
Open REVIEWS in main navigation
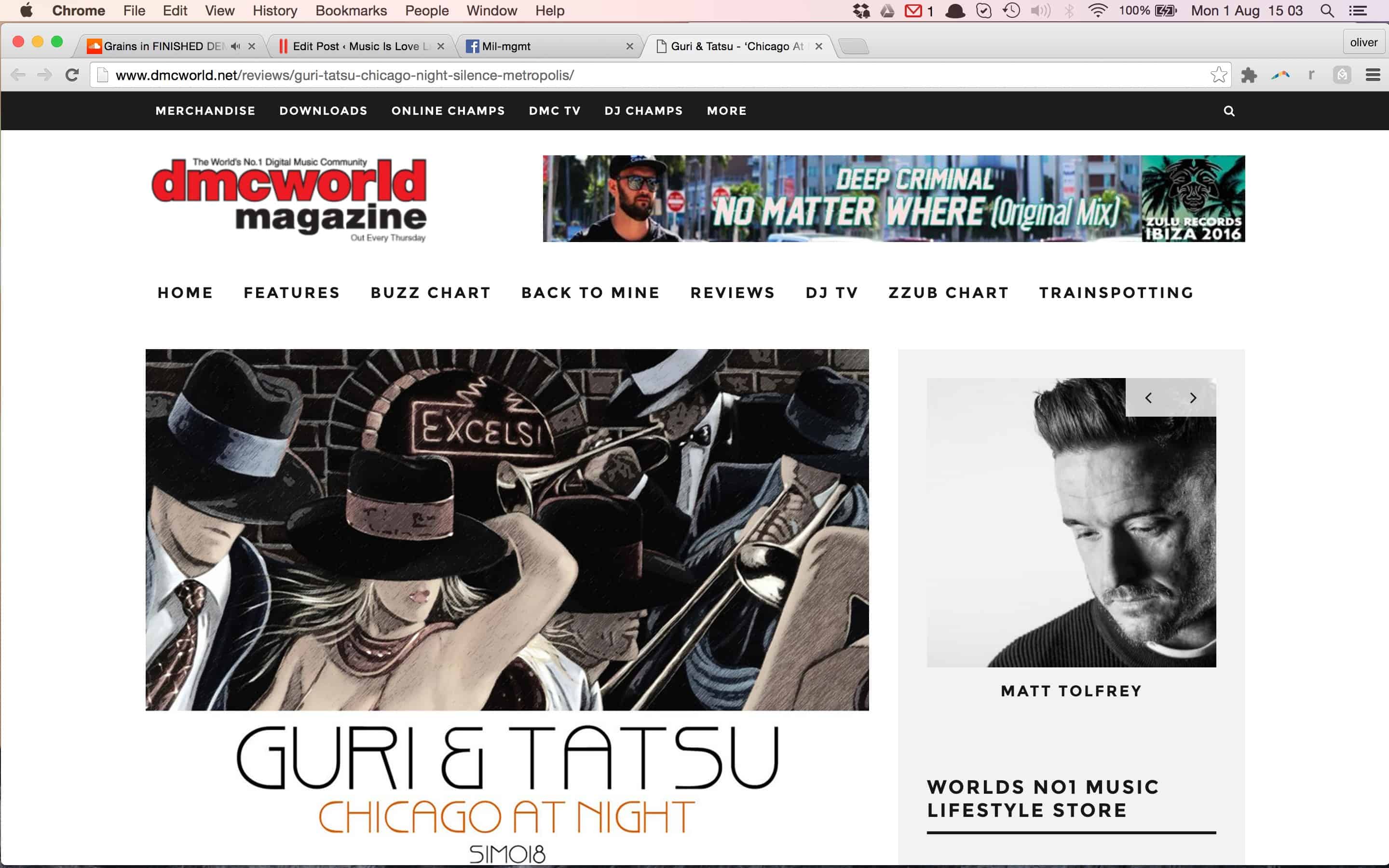point(733,293)
